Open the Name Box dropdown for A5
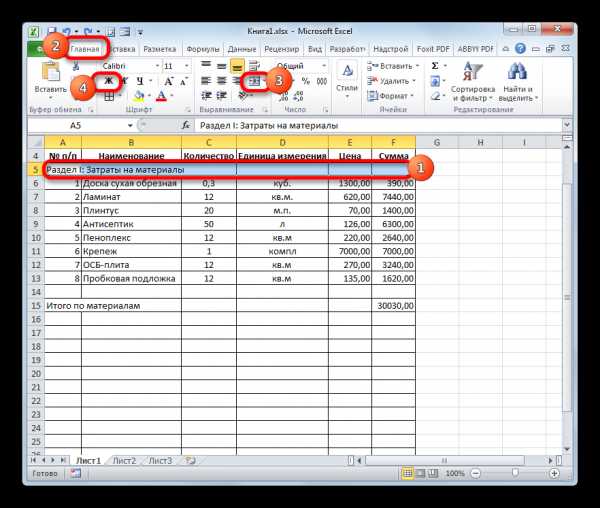Image resolution: width=600 pixels, height=508 pixels. 128,125
